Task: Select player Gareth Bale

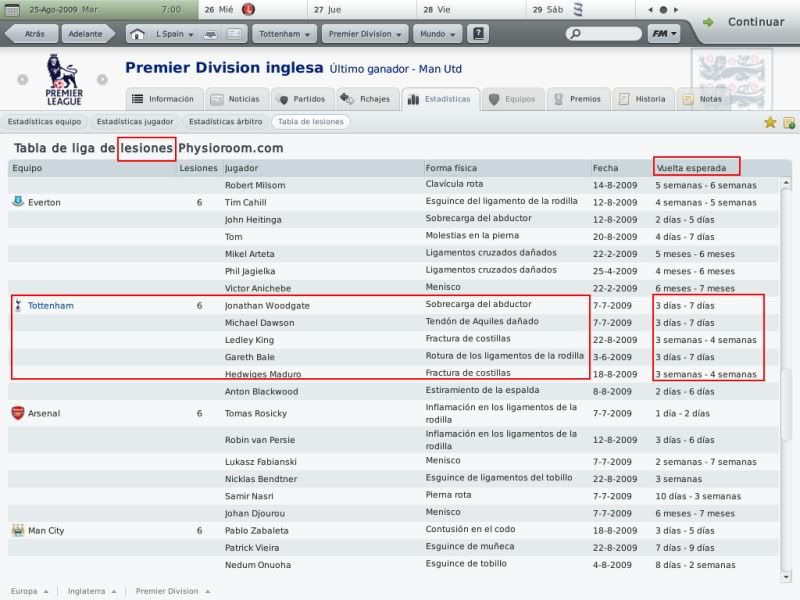Action: 249,357
